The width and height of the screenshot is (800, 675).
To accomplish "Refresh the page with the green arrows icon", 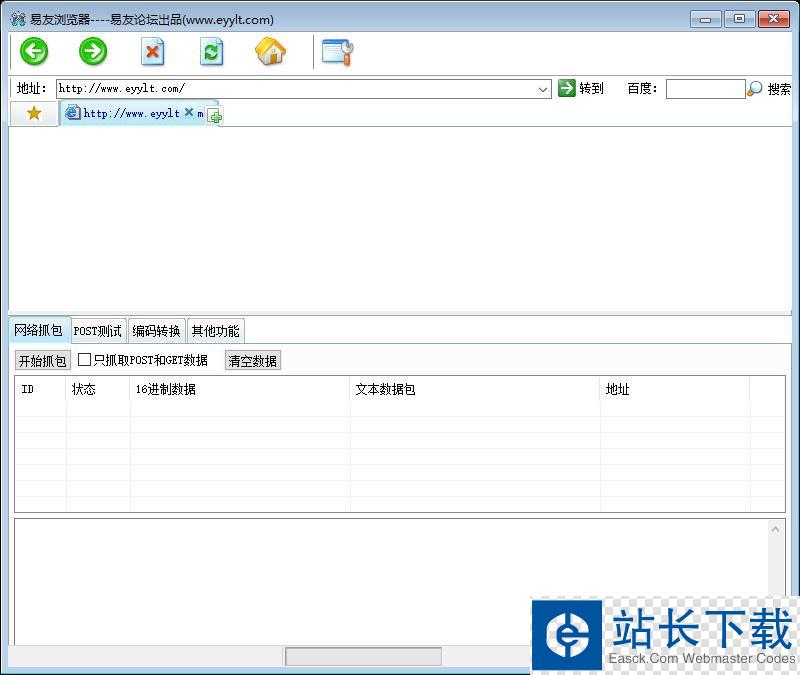I will [x=212, y=52].
